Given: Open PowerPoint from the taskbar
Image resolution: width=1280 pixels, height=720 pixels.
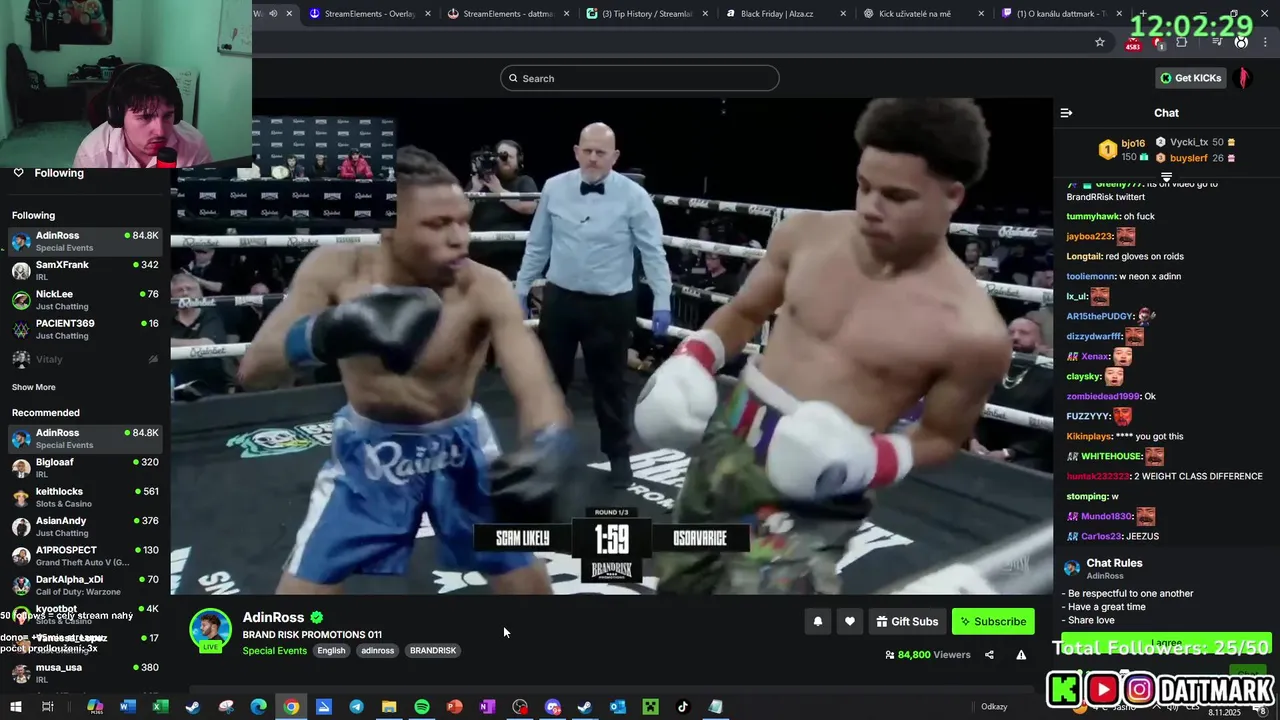Looking at the screenshot, I should click(x=454, y=707).
